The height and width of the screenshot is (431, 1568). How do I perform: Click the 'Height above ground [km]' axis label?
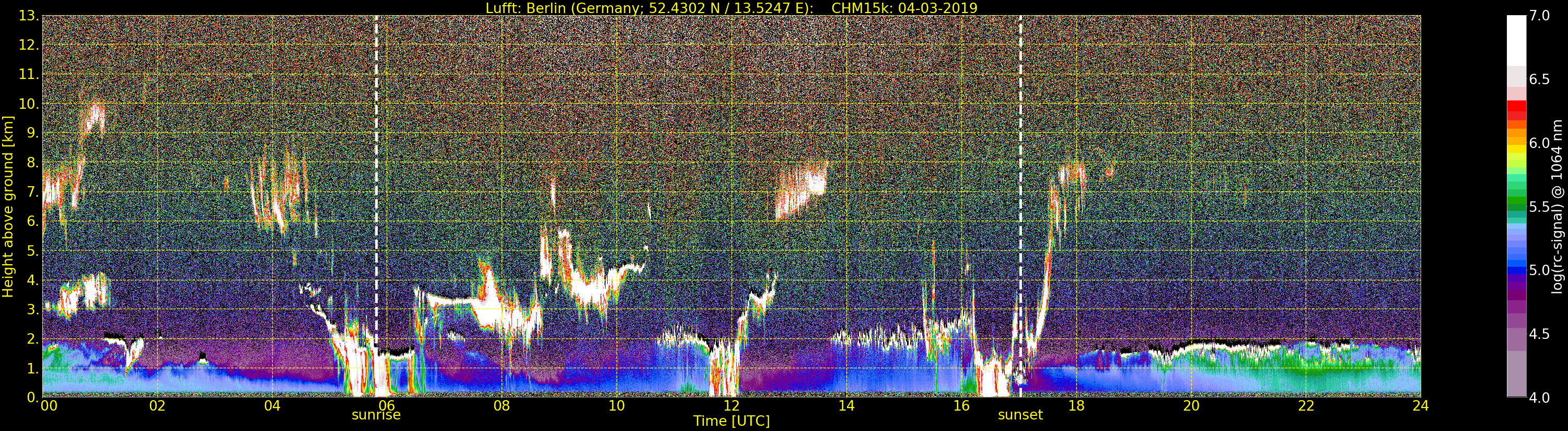8,206
